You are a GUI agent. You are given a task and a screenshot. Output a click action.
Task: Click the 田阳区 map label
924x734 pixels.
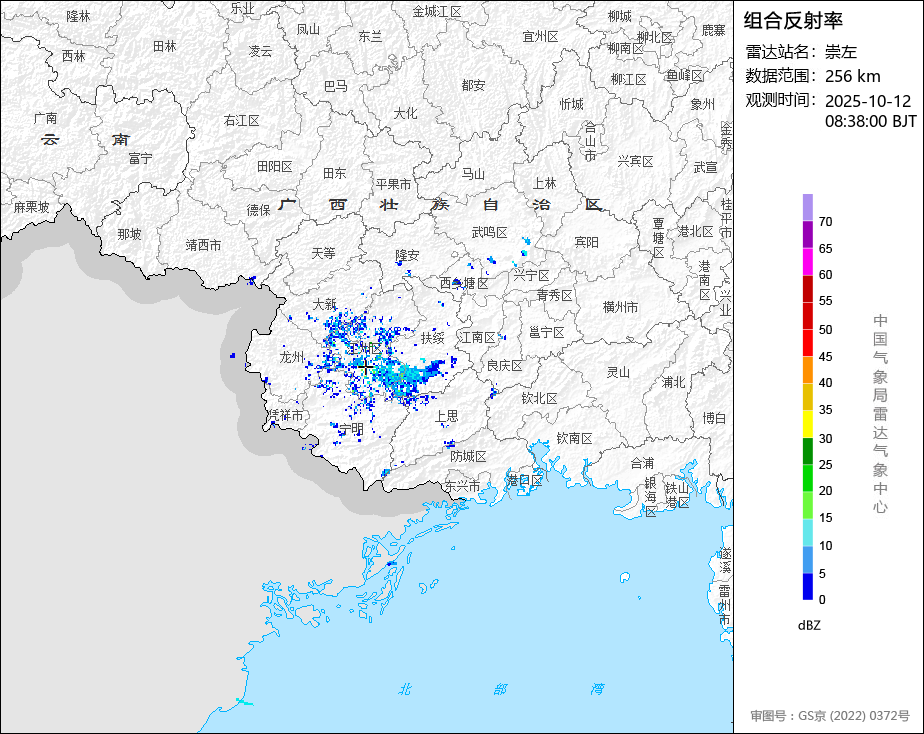tap(275, 167)
